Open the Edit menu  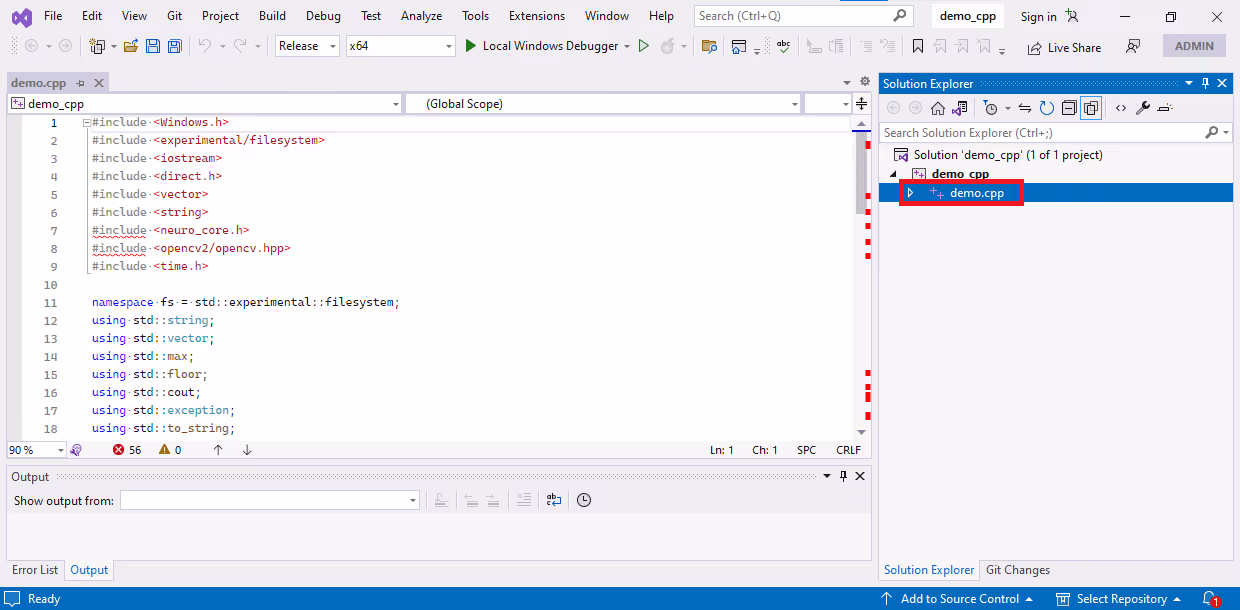(92, 16)
